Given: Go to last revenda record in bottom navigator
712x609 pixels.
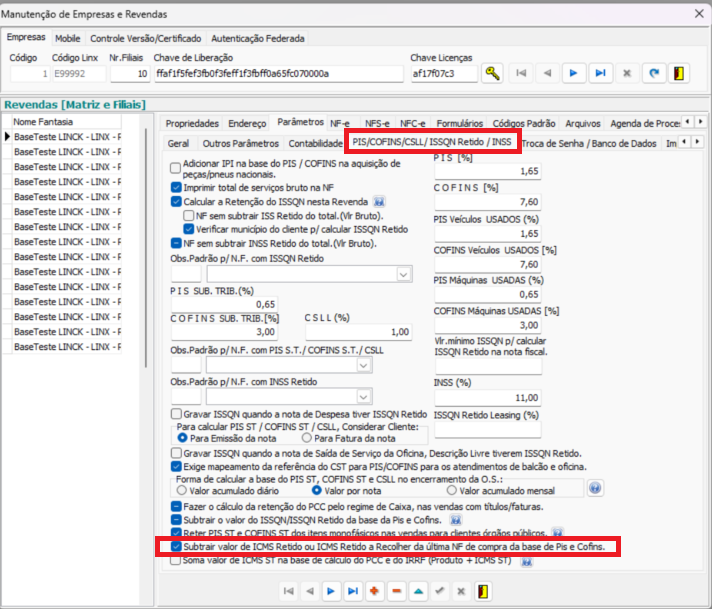Looking at the screenshot, I should click(353, 591).
